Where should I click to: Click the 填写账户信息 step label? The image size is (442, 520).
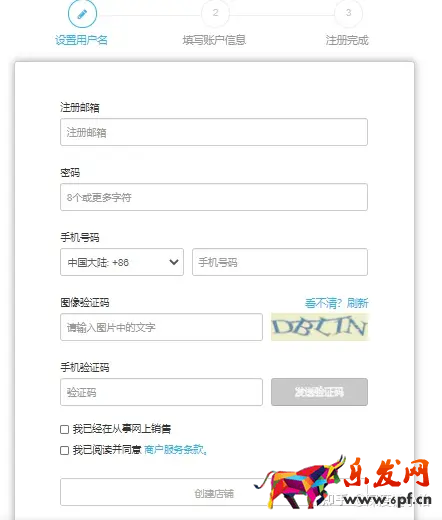coord(214,40)
